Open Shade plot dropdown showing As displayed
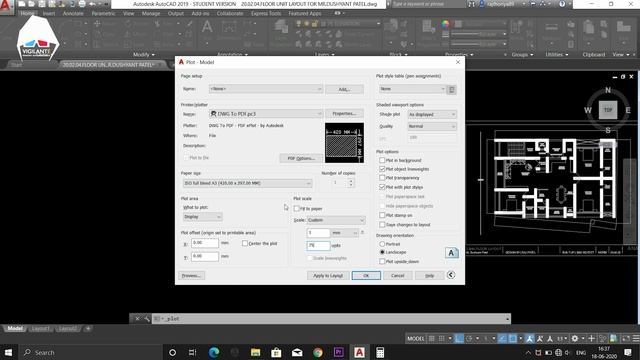 [432, 115]
